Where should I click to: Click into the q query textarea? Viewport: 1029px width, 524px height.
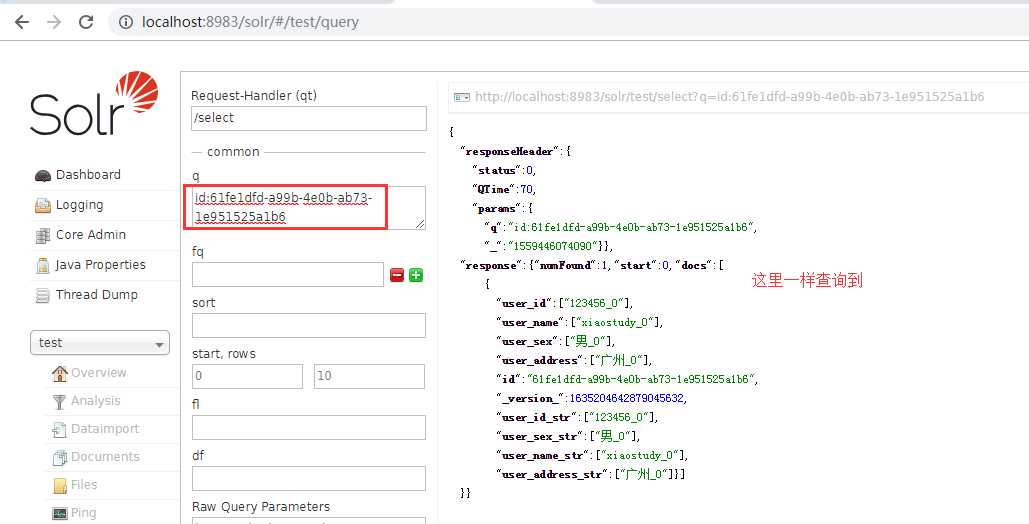(308, 207)
